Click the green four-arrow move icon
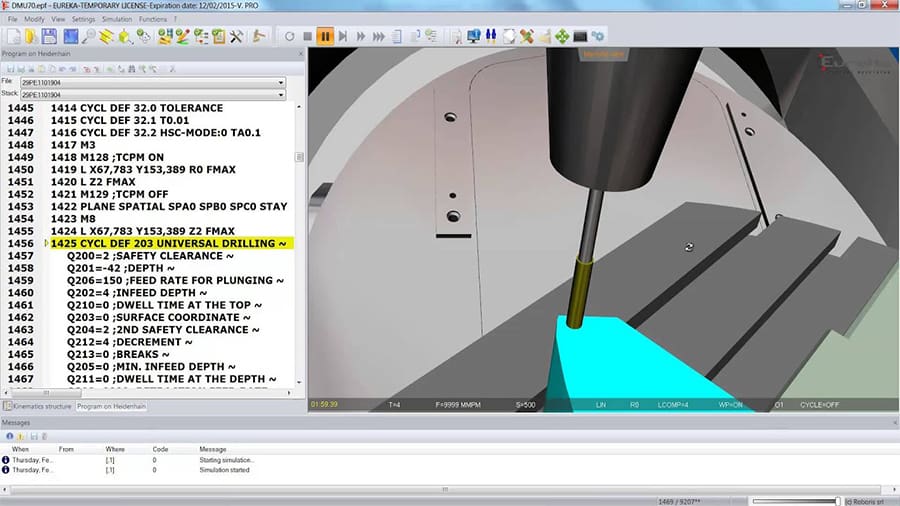 coord(562,37)
